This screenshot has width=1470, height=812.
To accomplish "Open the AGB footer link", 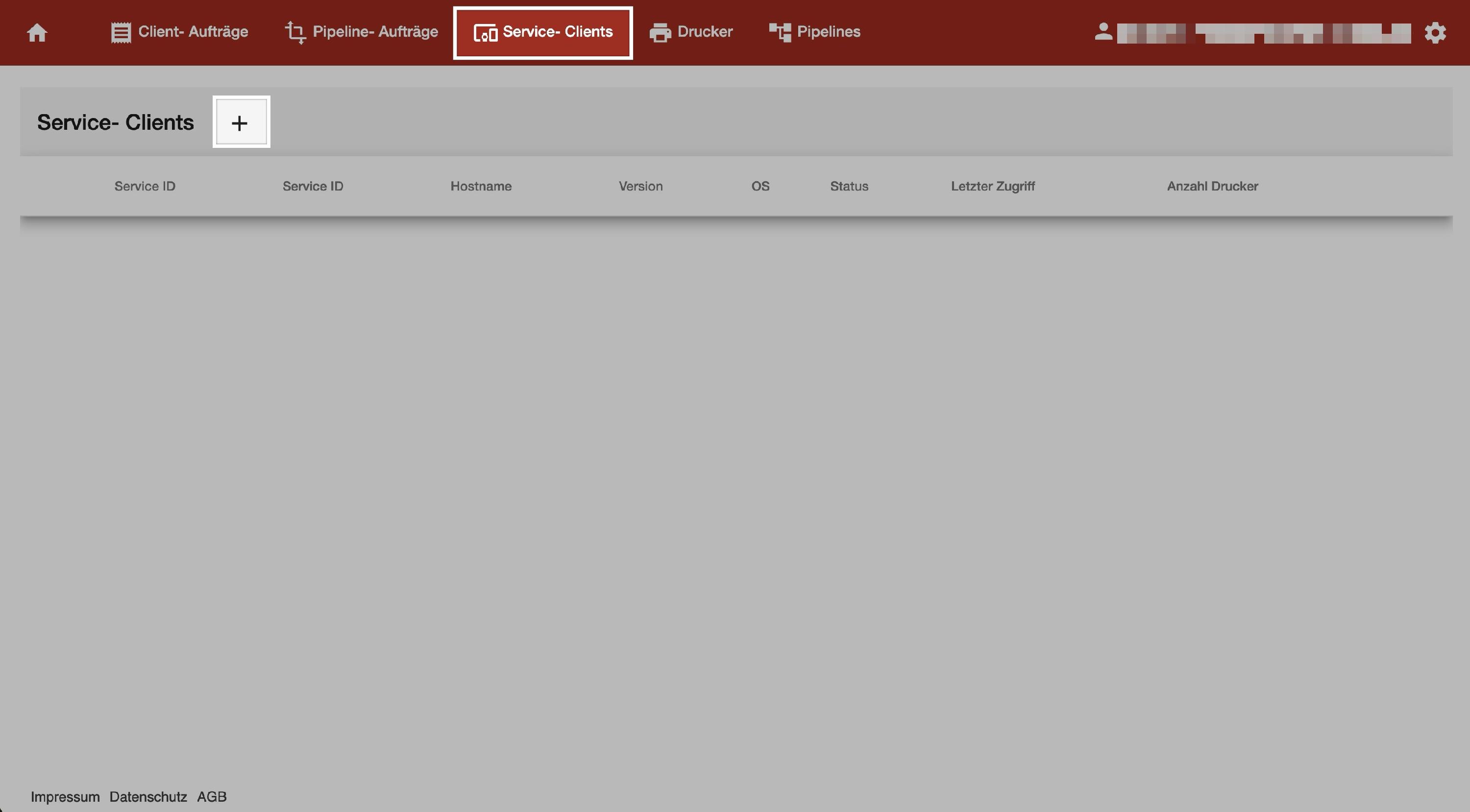I will click(212, 797).
